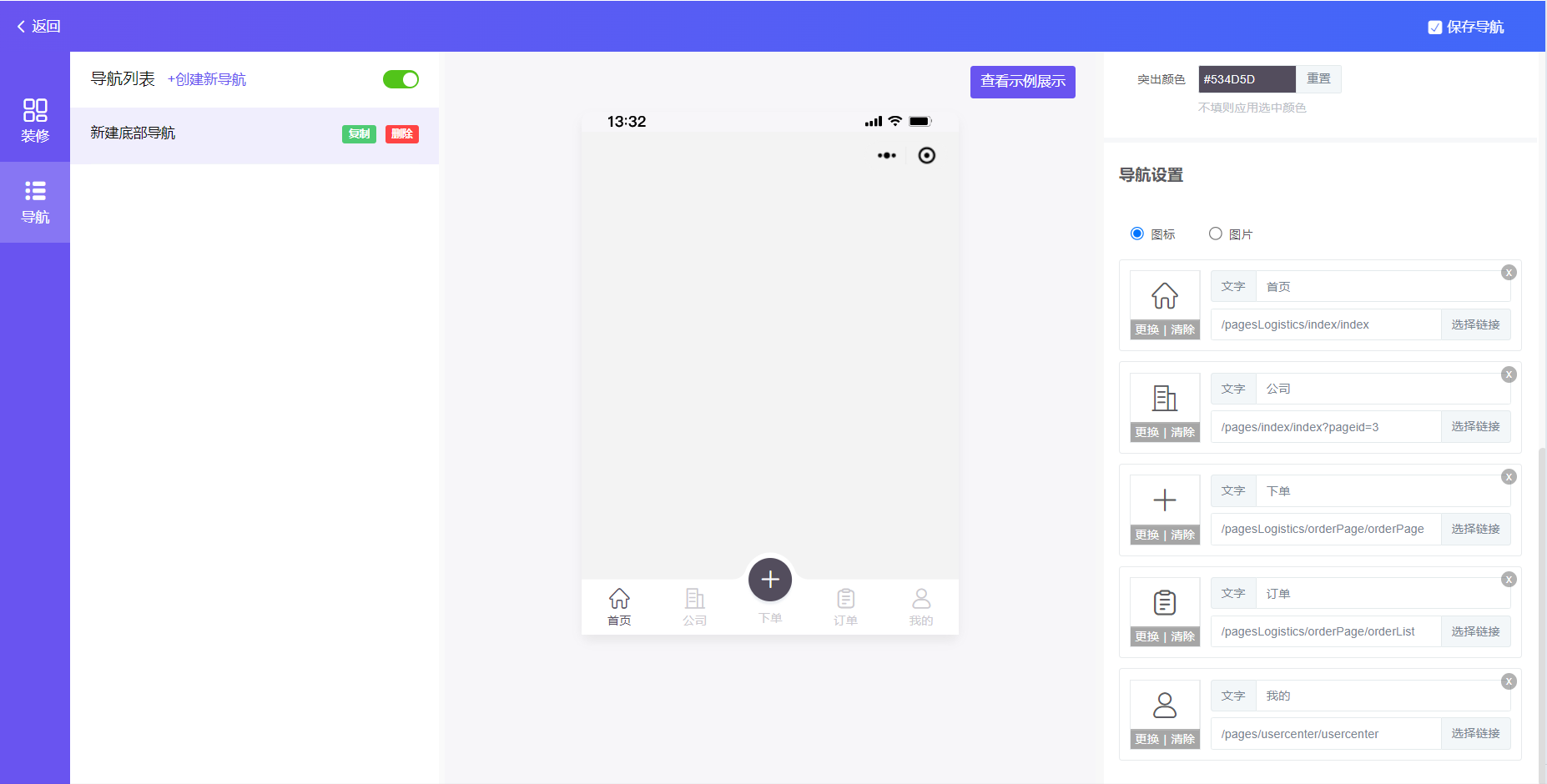Click the house icon thumbnail in settings
The width and height of the screenshot is (1547, 784).
point(1164,295)
